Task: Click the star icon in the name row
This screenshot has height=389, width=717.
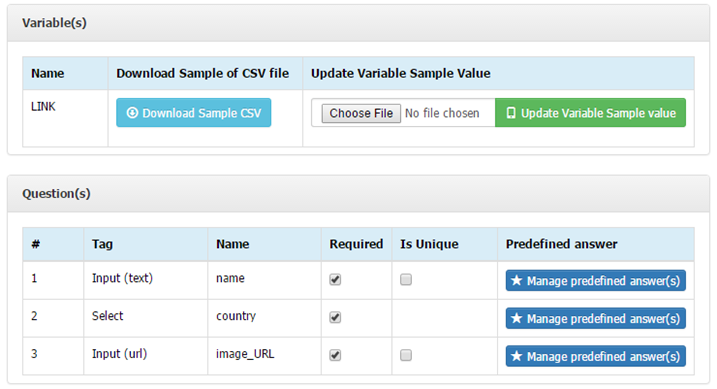Action: (x=517, y=280)
